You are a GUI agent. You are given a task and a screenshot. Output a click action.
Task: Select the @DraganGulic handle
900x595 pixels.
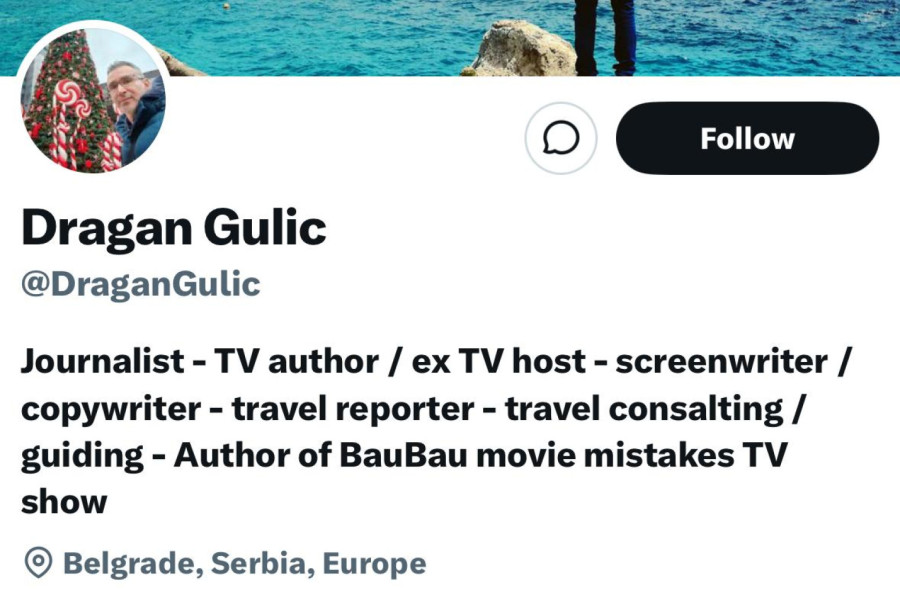click(x=141, y=284)
